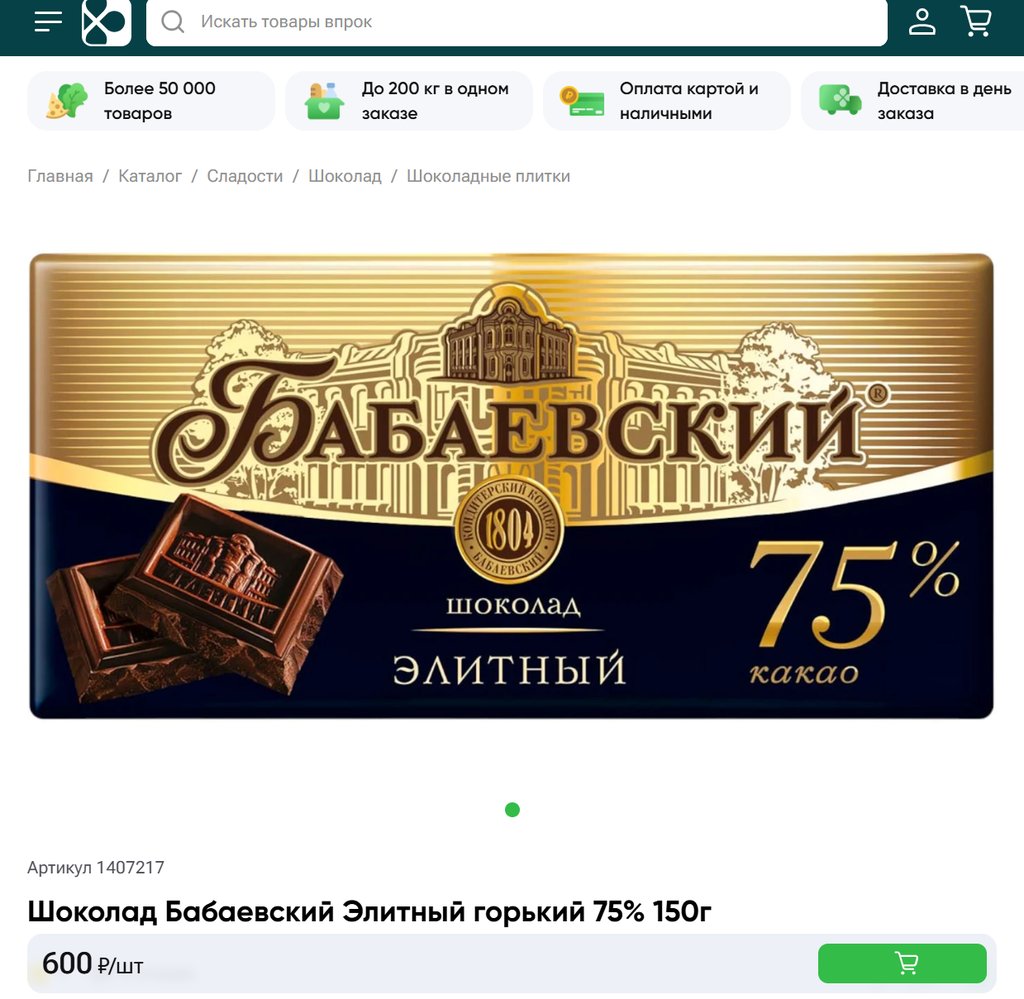The width and height of the screenshot is (1024, 999).
Task: Click the magnifier search icon
Action: 173,22
